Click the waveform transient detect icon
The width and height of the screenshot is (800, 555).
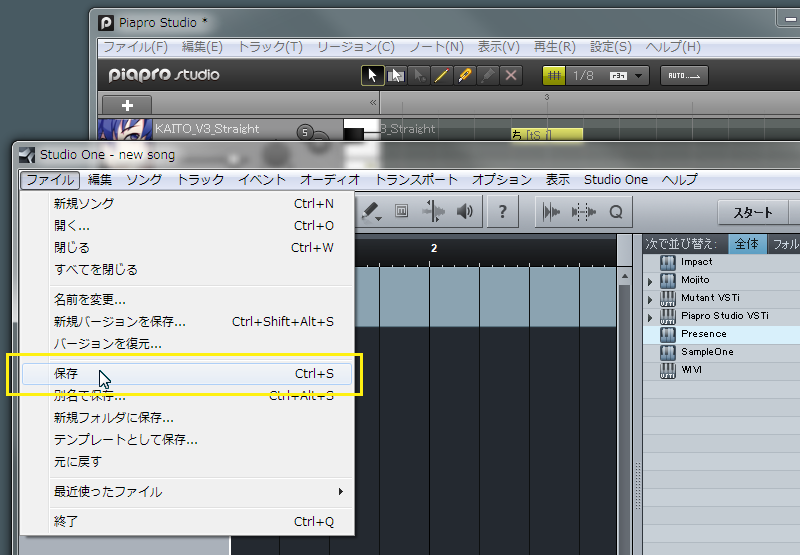click(x=551, y=212)
